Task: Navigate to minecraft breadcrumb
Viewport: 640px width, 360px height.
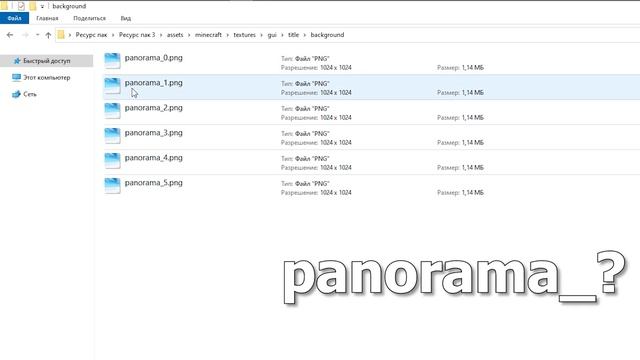Action: click(x=208, y=35)
